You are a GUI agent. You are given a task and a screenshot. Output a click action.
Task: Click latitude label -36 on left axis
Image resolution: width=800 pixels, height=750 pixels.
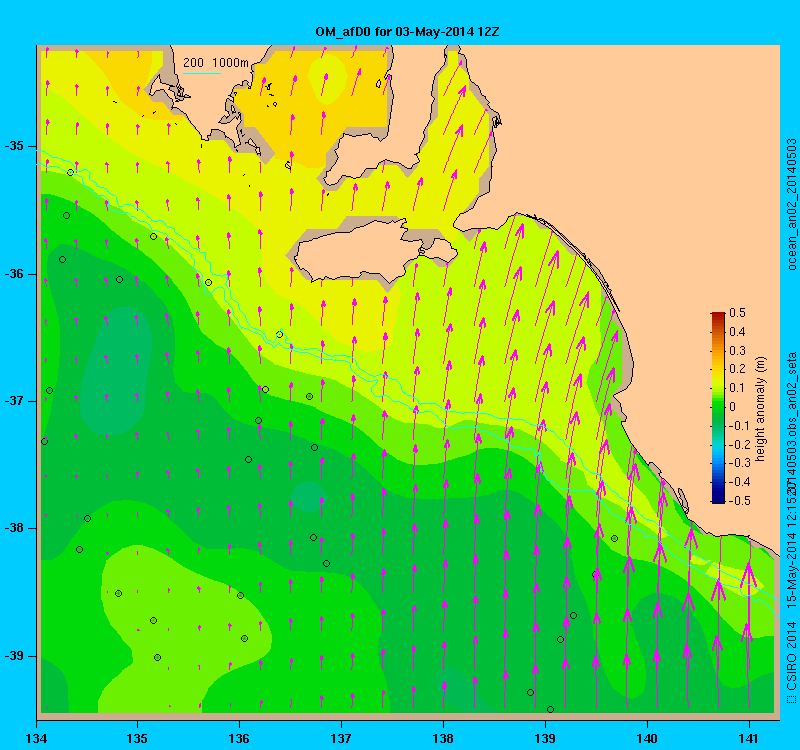pos(14,274)
